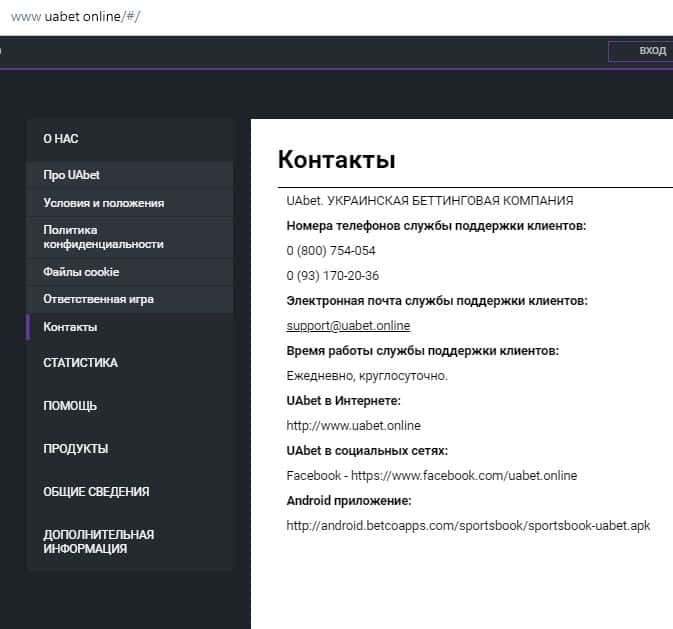Click 'Ежедневно, круглосуточно.' text
673x629 pixels.
(x=367, y=376)
